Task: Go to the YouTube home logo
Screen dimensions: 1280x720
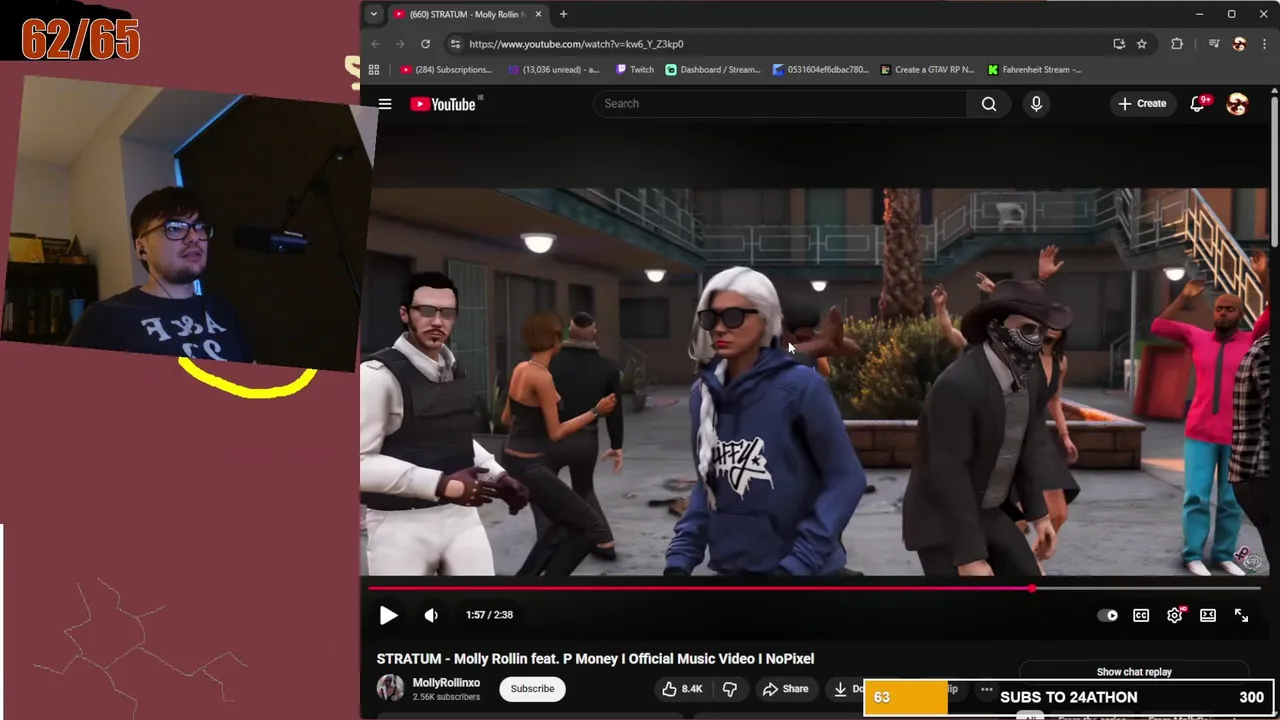Action: coord(443,104)
